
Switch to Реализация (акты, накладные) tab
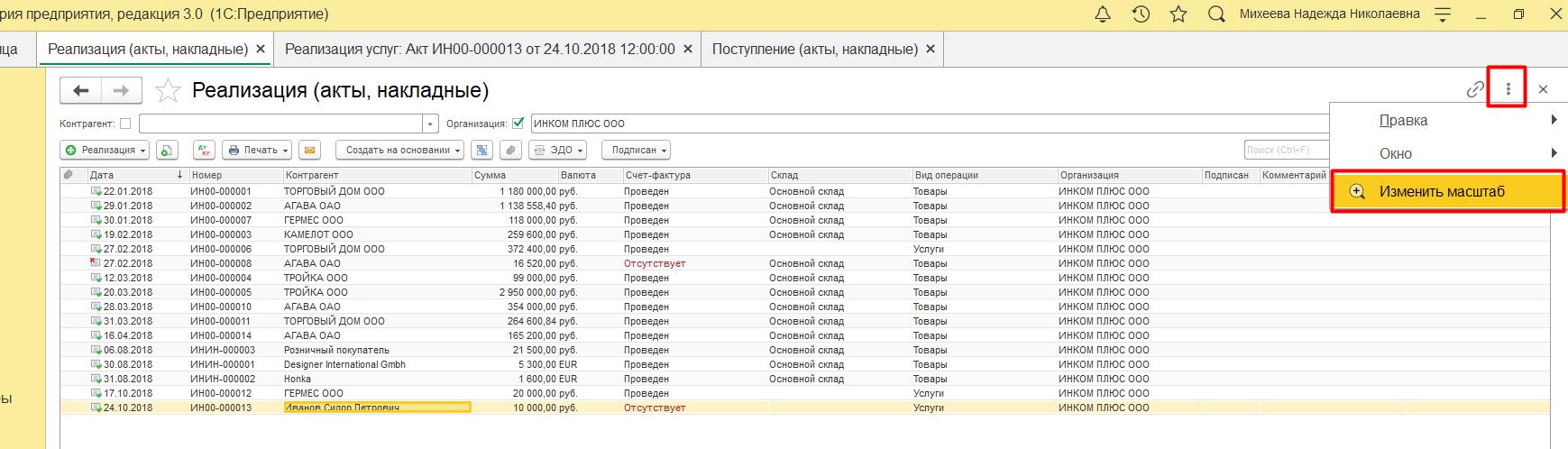(x=148, y=49)
